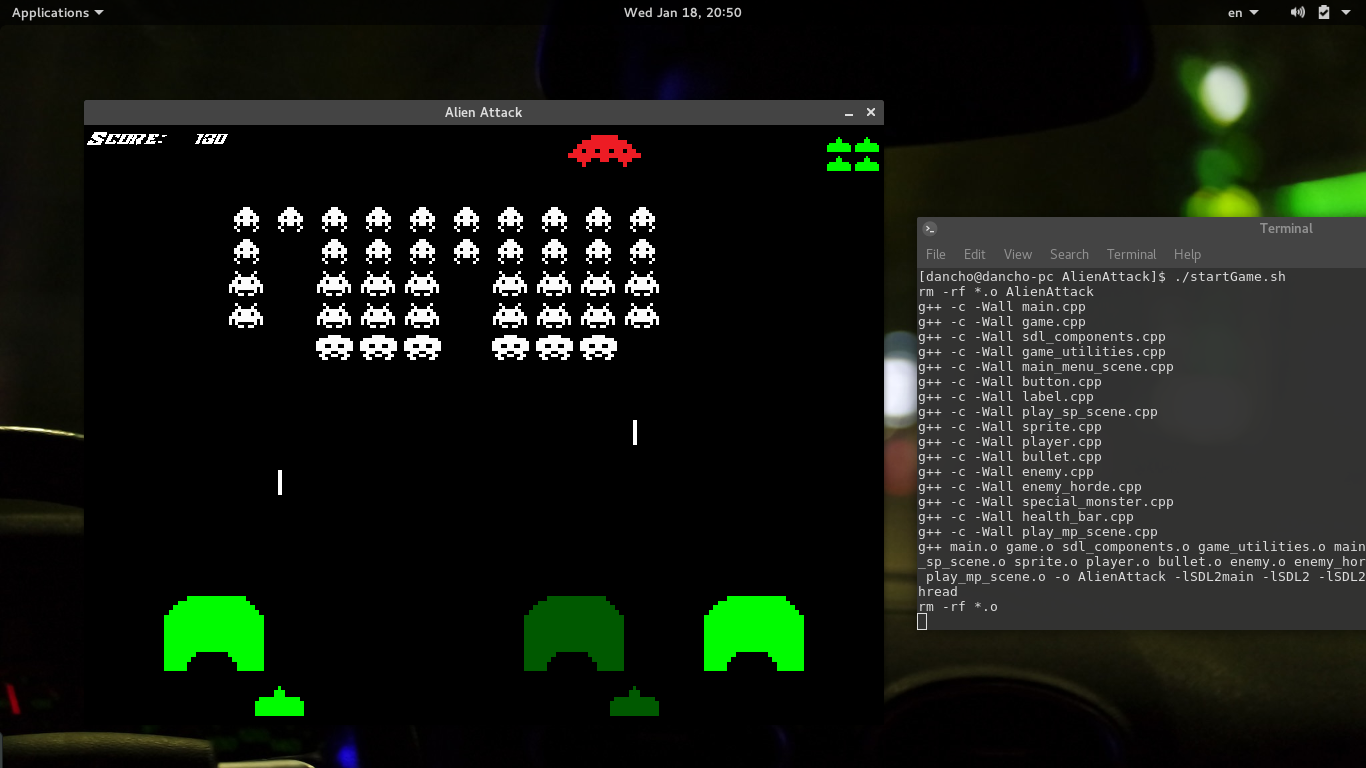The height and width of the screenshot is (768, 1366).
Task: Click the battery status icon in top bar
Action: tap(1324, 12)
